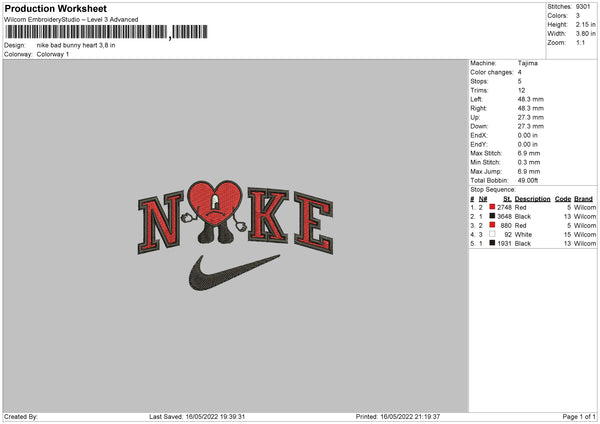Click the embroidered Nike heart design preview
Viewport: 600px width, 424px height.
tap(235, 235)
